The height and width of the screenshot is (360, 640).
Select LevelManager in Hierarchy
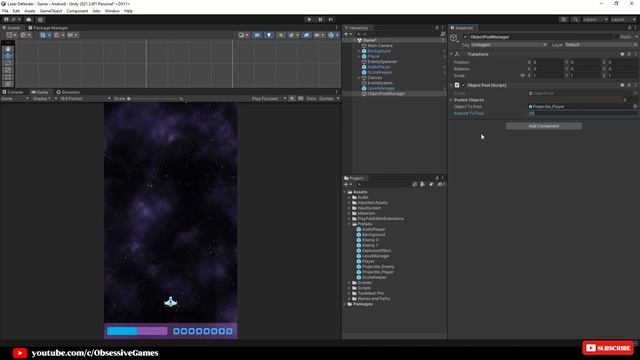(381, 88)
